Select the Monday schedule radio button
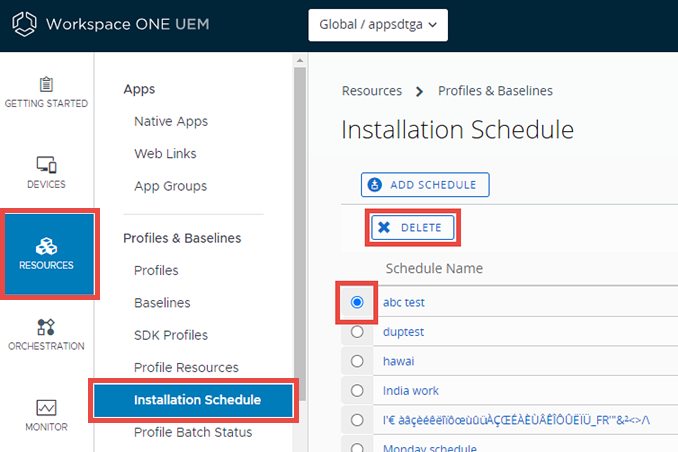 357,447
